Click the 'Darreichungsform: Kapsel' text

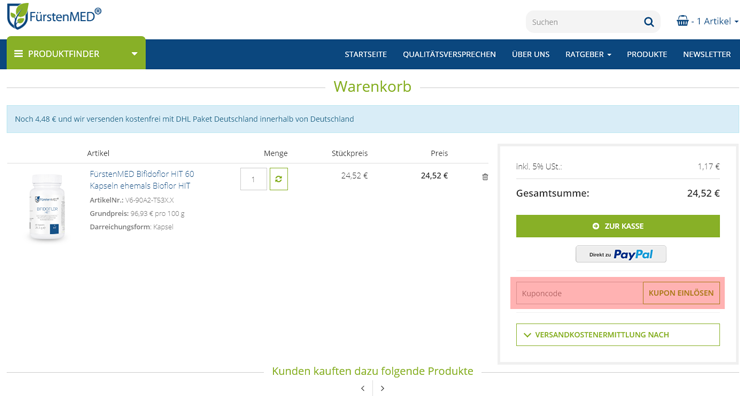pos(131,227)
